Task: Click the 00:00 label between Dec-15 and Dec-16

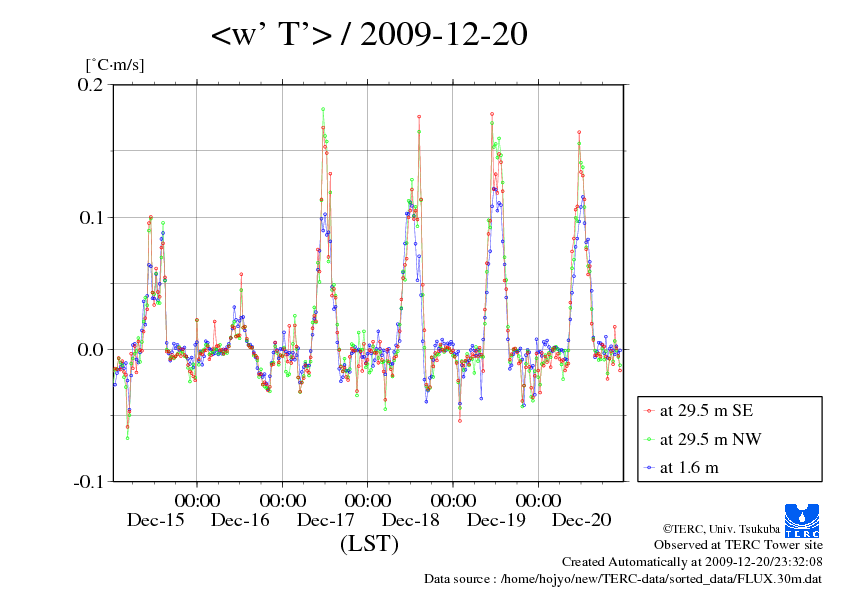Action: coord(197,500)
